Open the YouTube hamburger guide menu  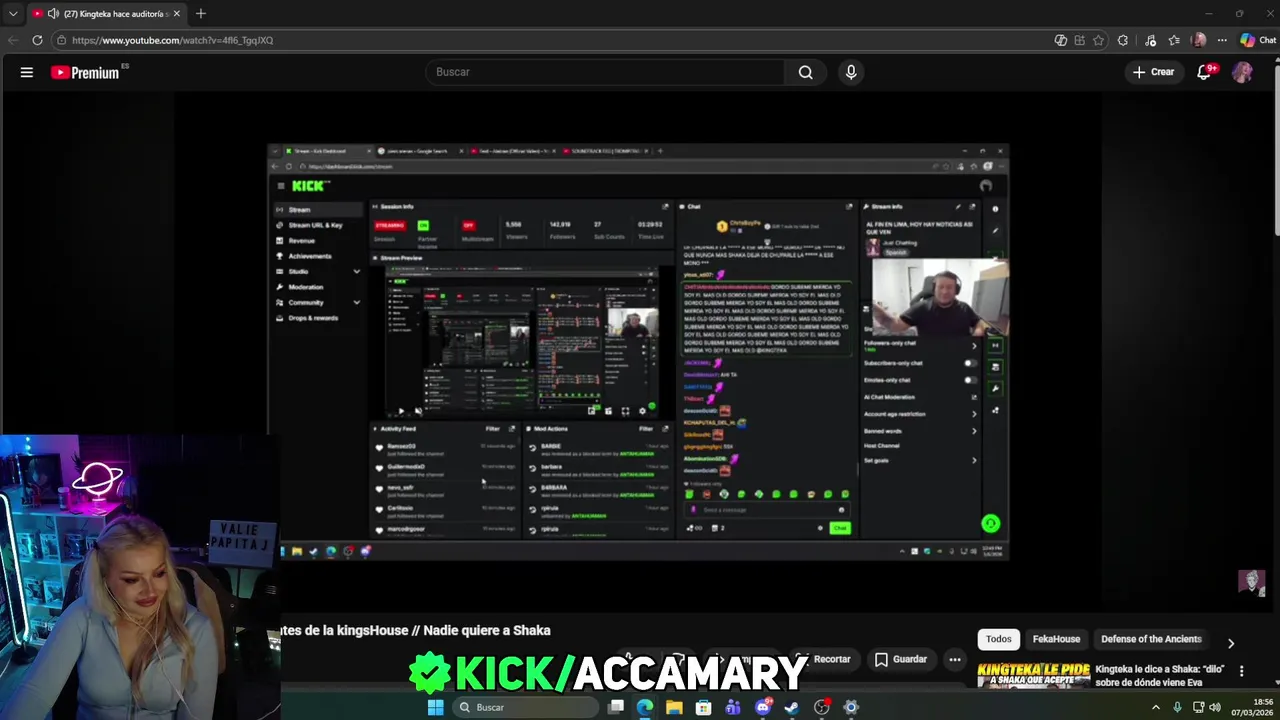point(27,72)
